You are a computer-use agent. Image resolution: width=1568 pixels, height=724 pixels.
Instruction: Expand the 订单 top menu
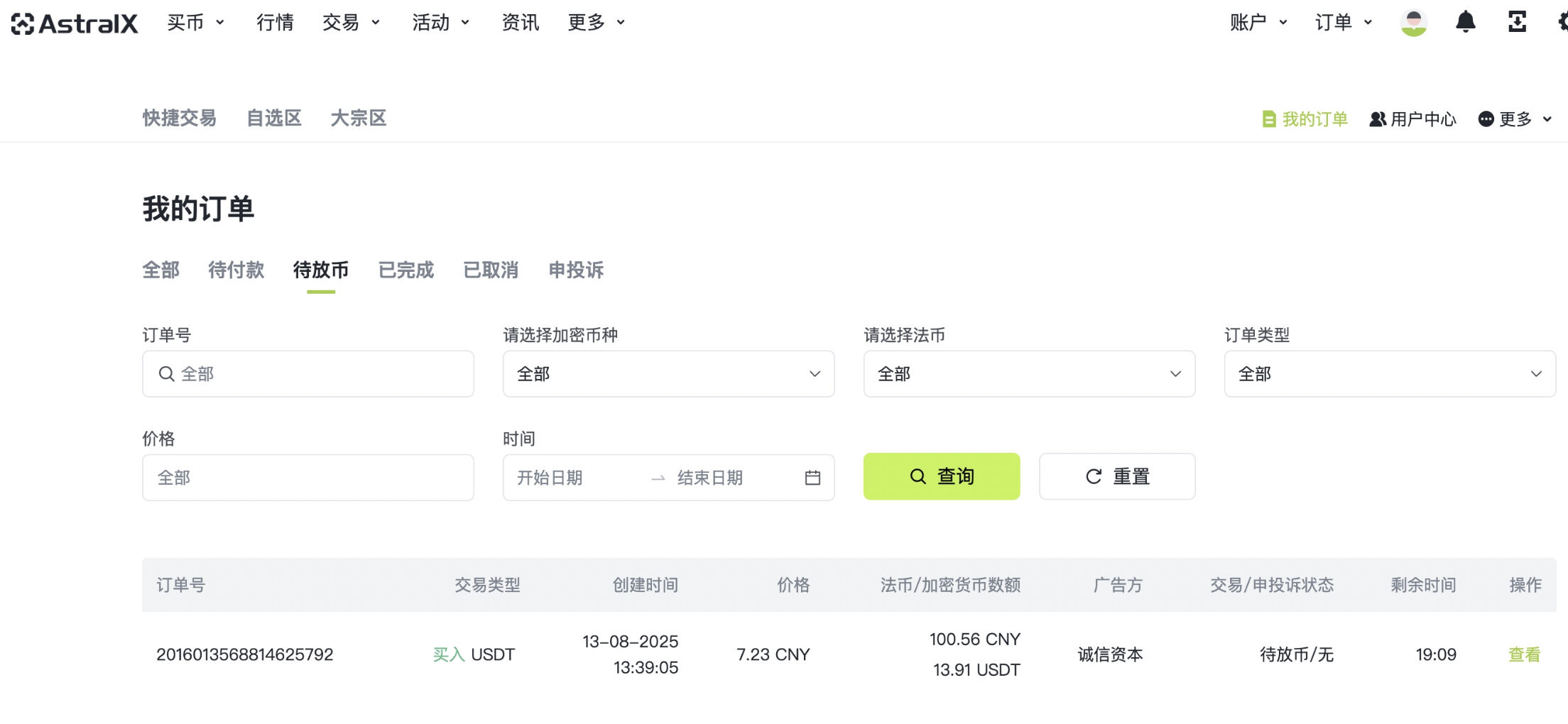coord(1344,23)
